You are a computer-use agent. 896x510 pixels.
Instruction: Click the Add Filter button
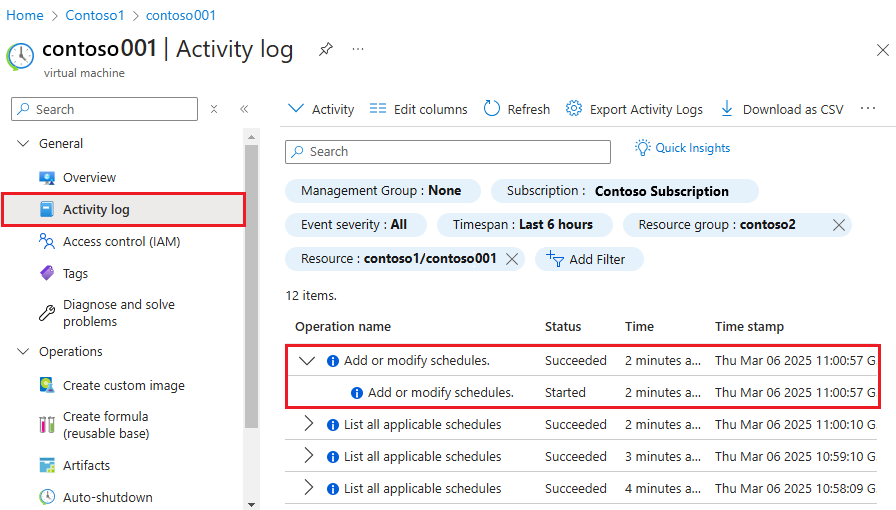tap(588, 259)
